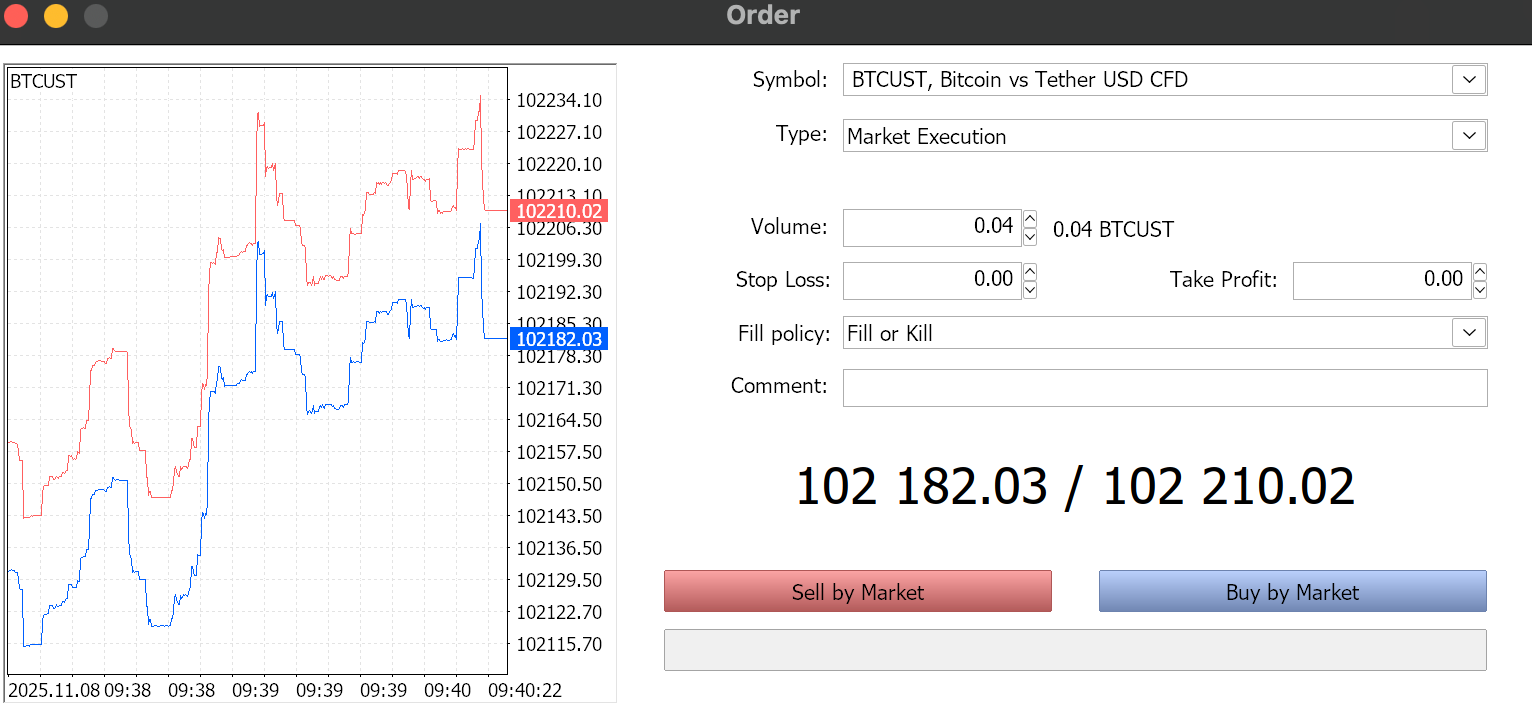
Task: Click the BTCUST label on the chart
Action: tap(43, 82)
